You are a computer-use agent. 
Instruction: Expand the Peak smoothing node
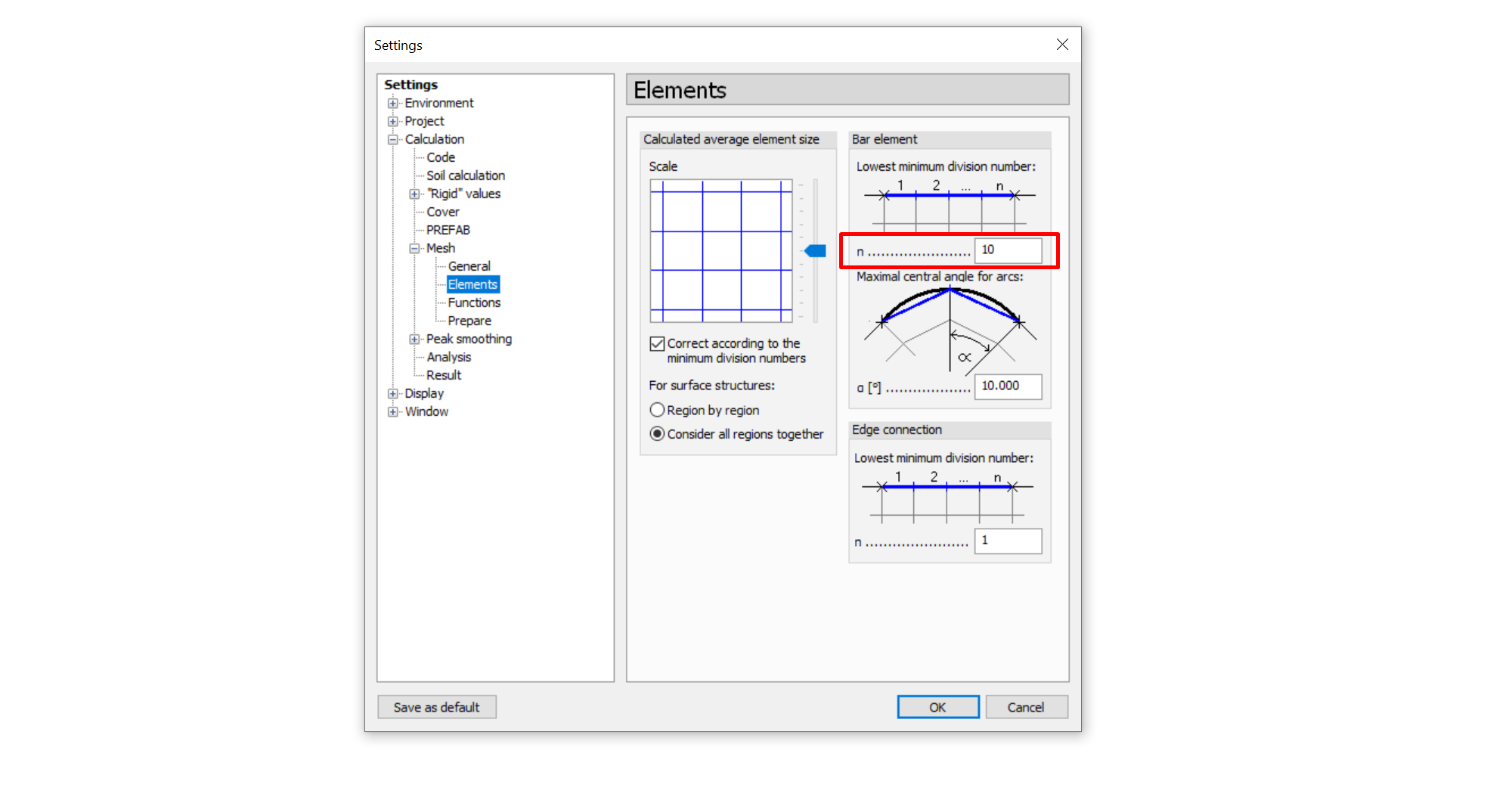pos(414,340)
